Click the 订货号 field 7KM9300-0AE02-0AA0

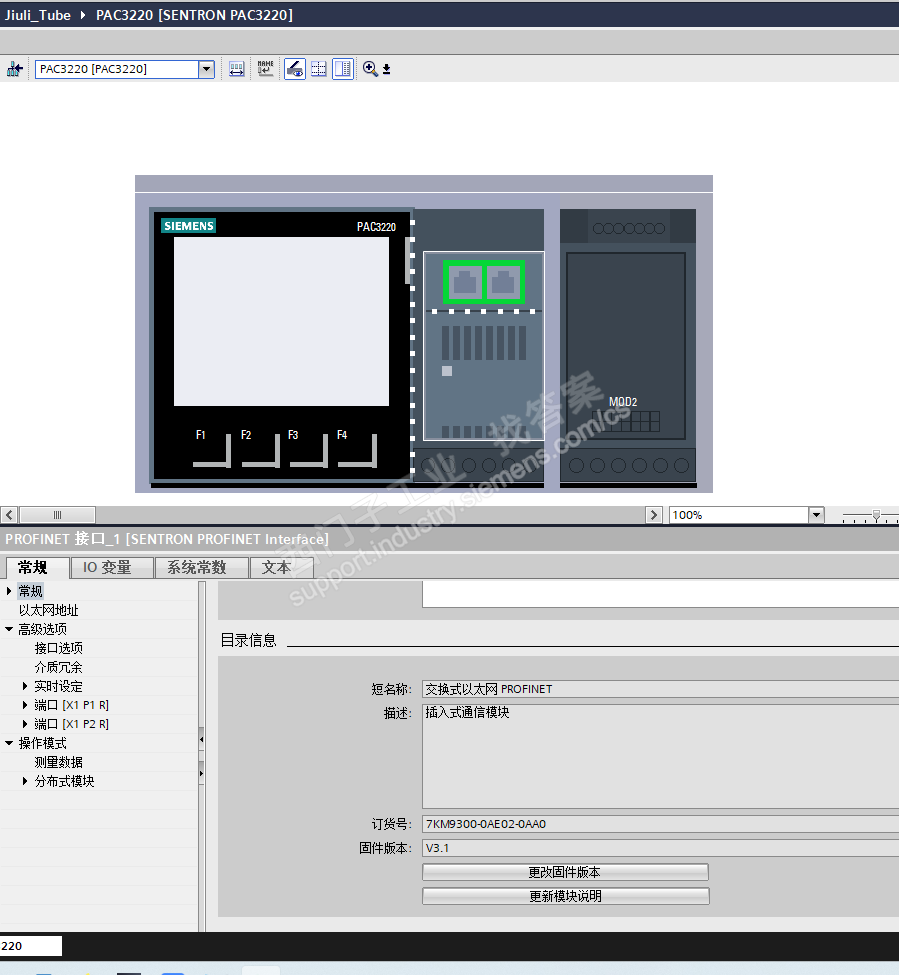pyautogui.click(x=660, y=824)
